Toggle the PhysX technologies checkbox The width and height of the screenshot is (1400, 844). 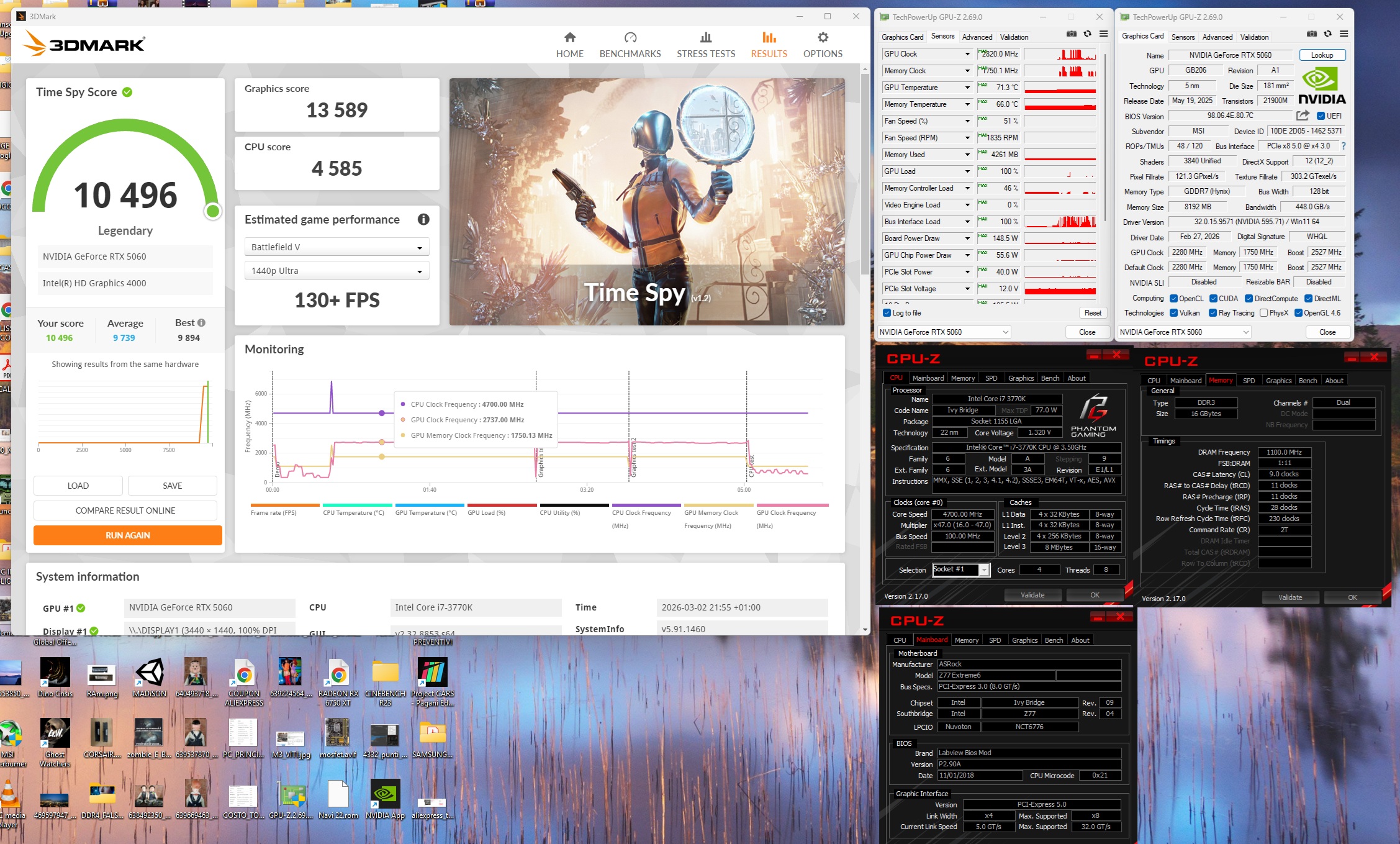coord(1263,313)
